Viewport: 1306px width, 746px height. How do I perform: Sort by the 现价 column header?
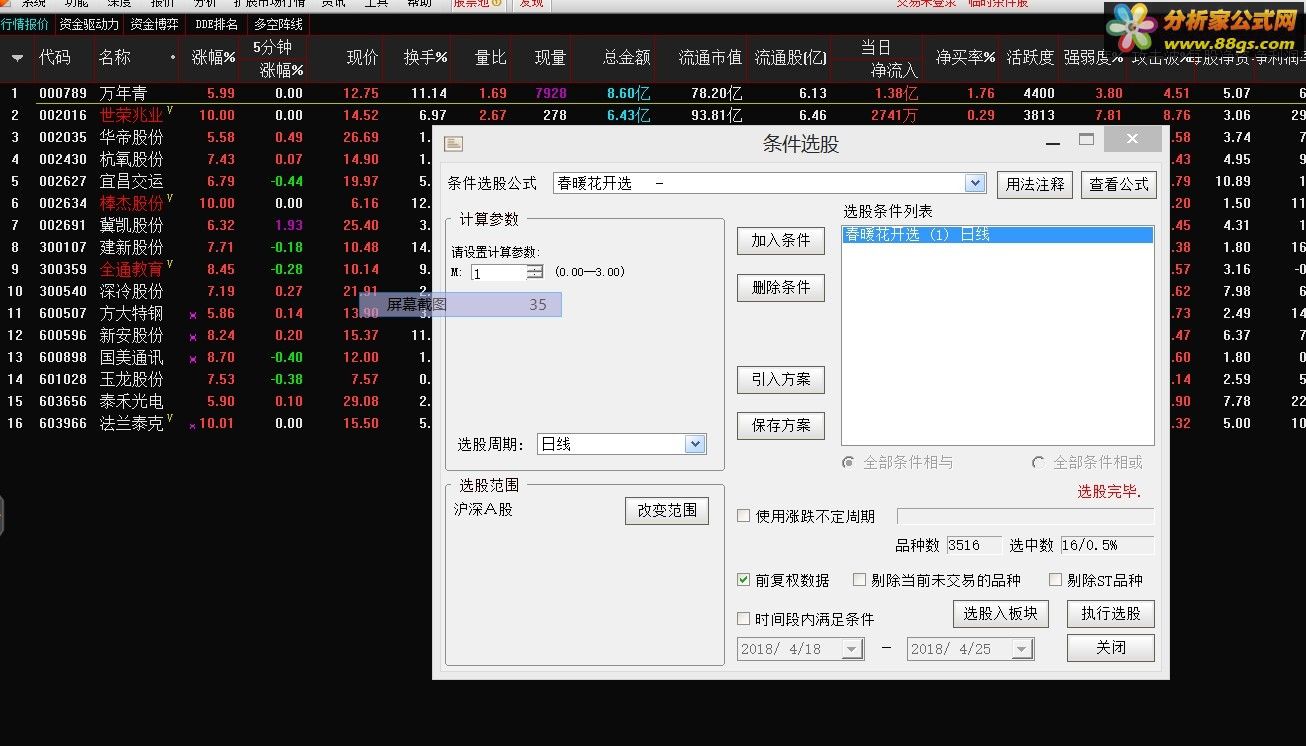click(x=362, y=58)
